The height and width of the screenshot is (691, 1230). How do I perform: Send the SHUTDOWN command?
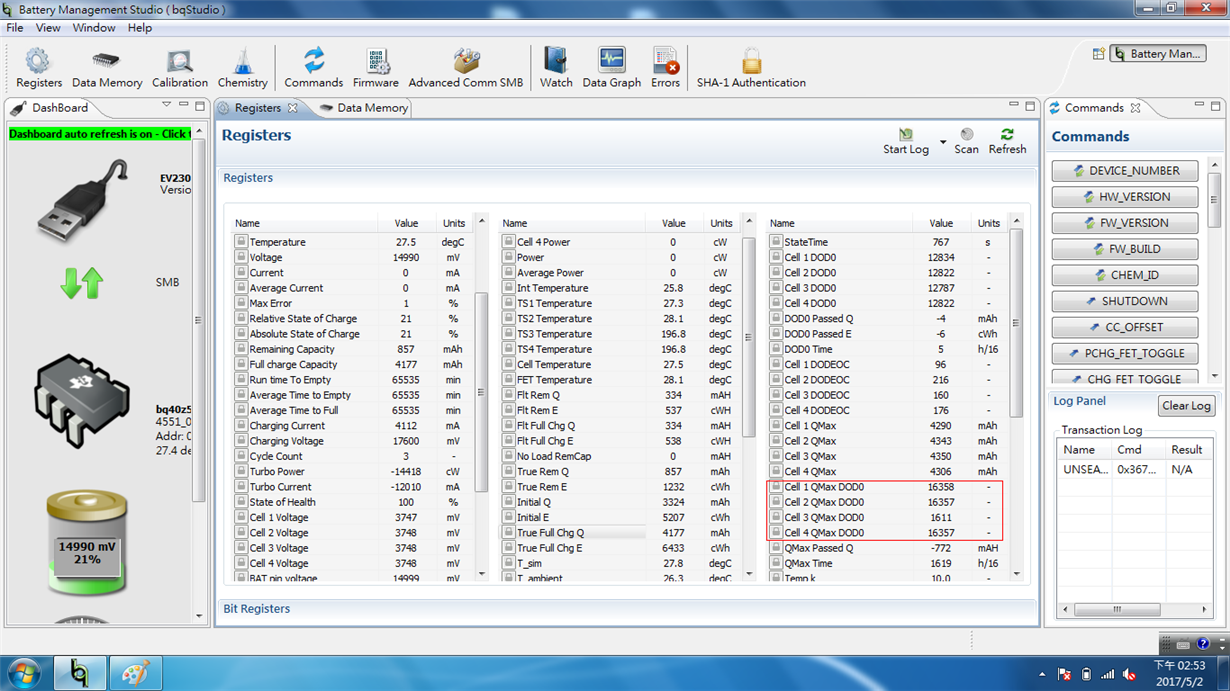1125,301
